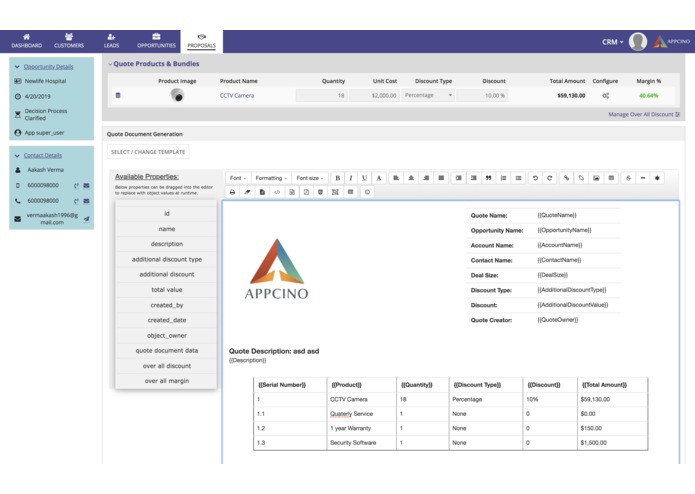This screenshot has height=494, width=695.
Task: Select the 'over all margin' property
Action: (x=167, y=381)
